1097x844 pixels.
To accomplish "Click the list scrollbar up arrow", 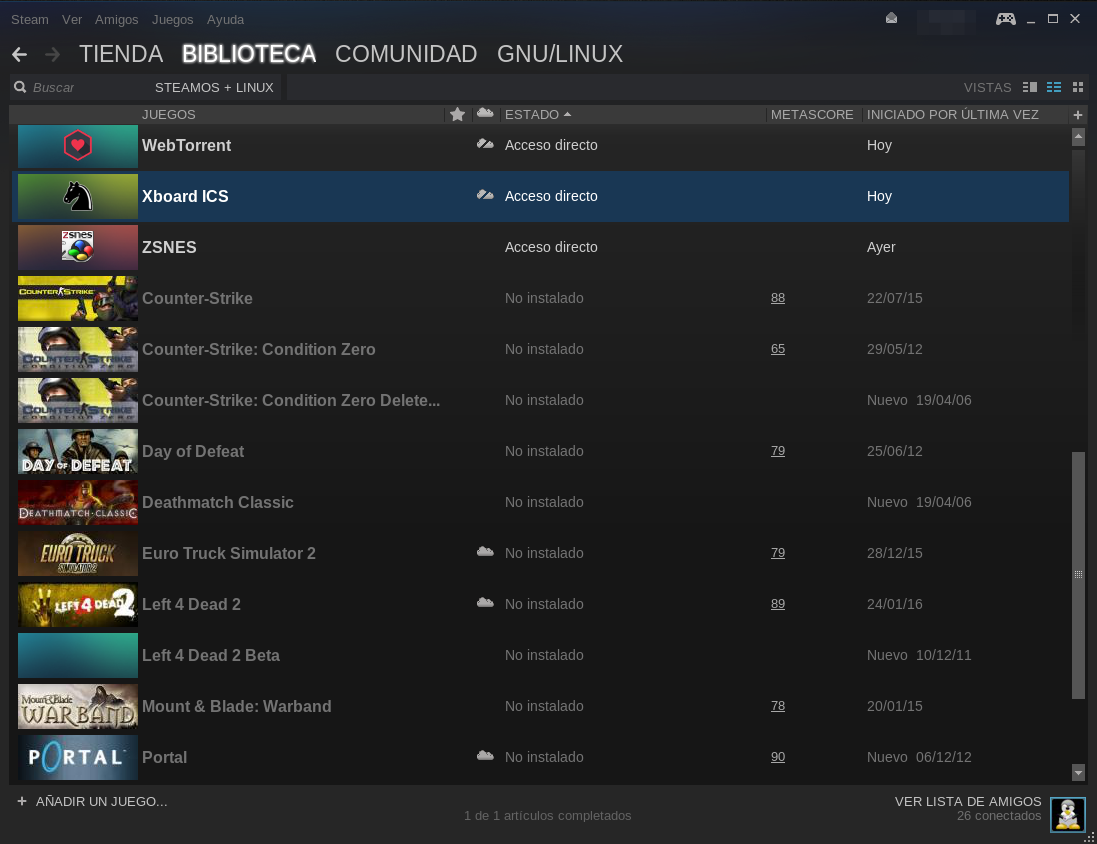I will (x=1078, y=137).
